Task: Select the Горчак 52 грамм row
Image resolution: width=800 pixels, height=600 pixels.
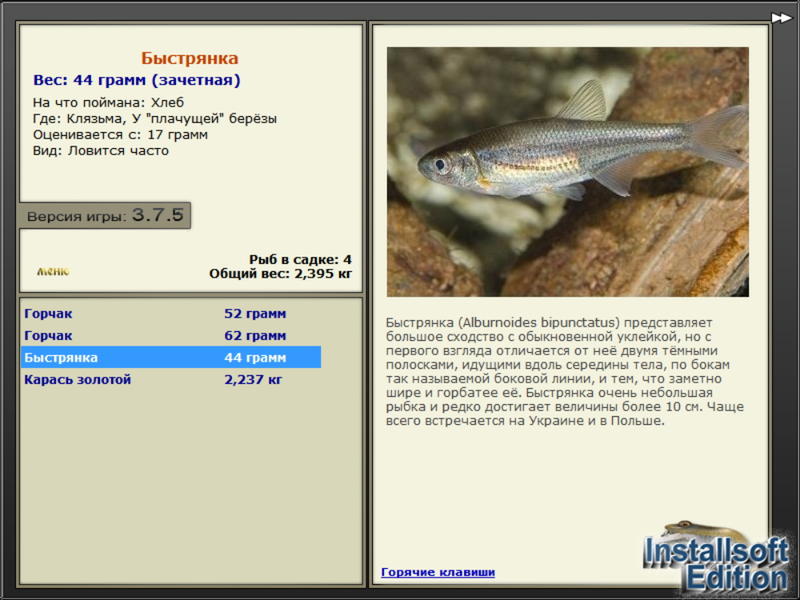Action: click(171, 313)
